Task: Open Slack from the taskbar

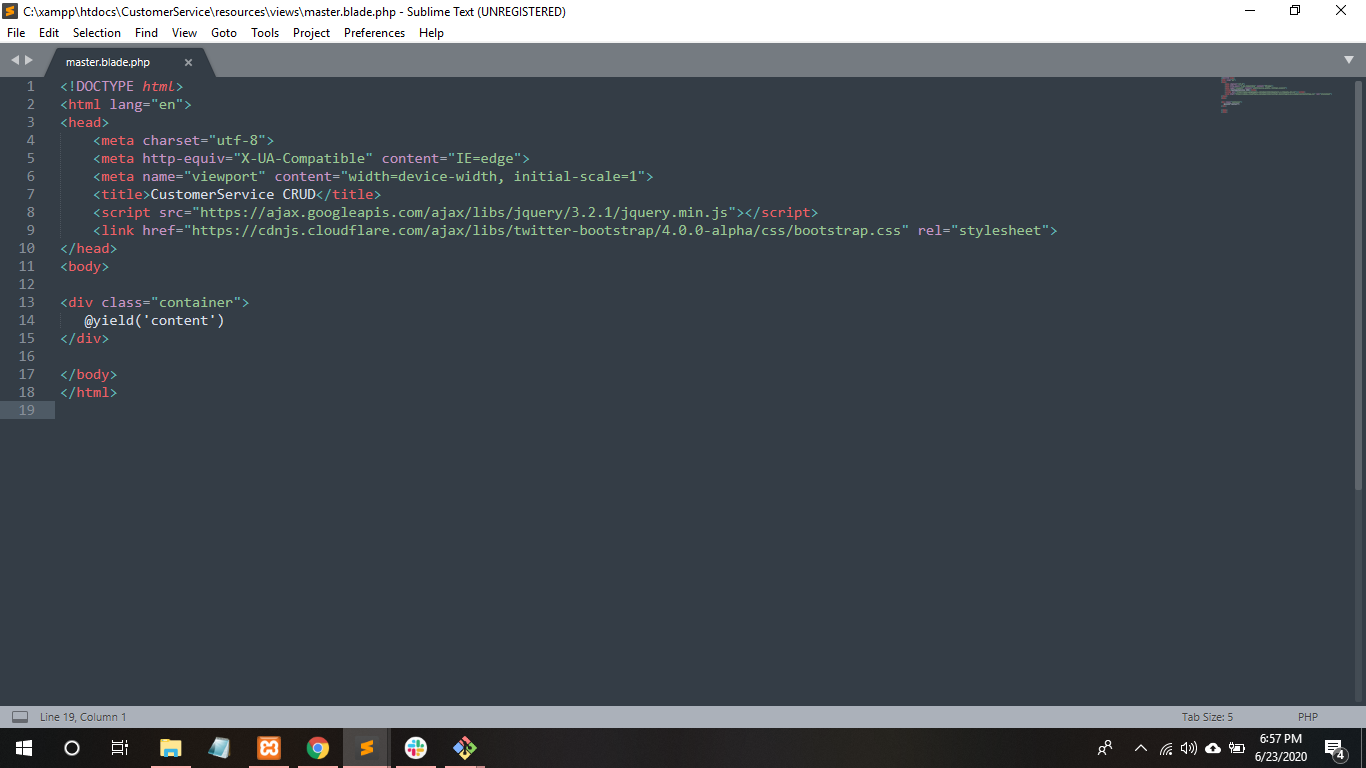Action: click(x=416, y=748)
